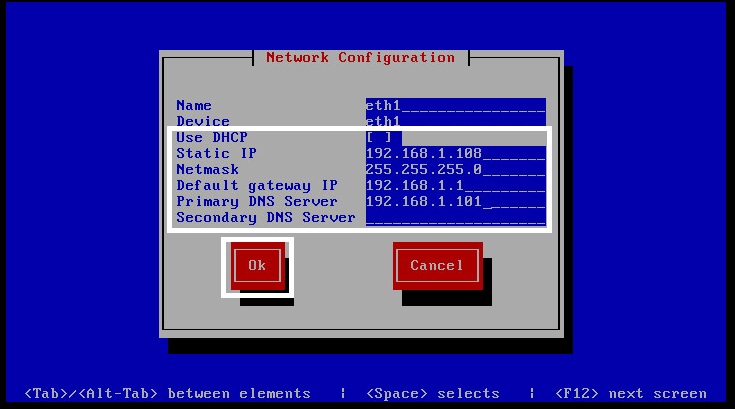
Task: Focus the Netmask field 255.255.255.0
Action: [455, 169]
